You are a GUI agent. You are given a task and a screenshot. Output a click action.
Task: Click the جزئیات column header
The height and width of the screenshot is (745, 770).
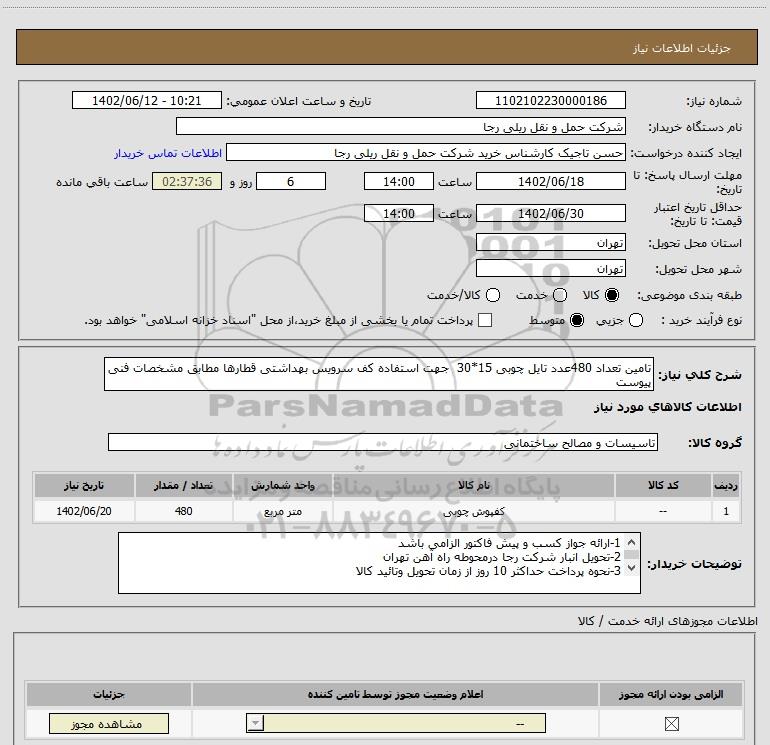[109, 694]
